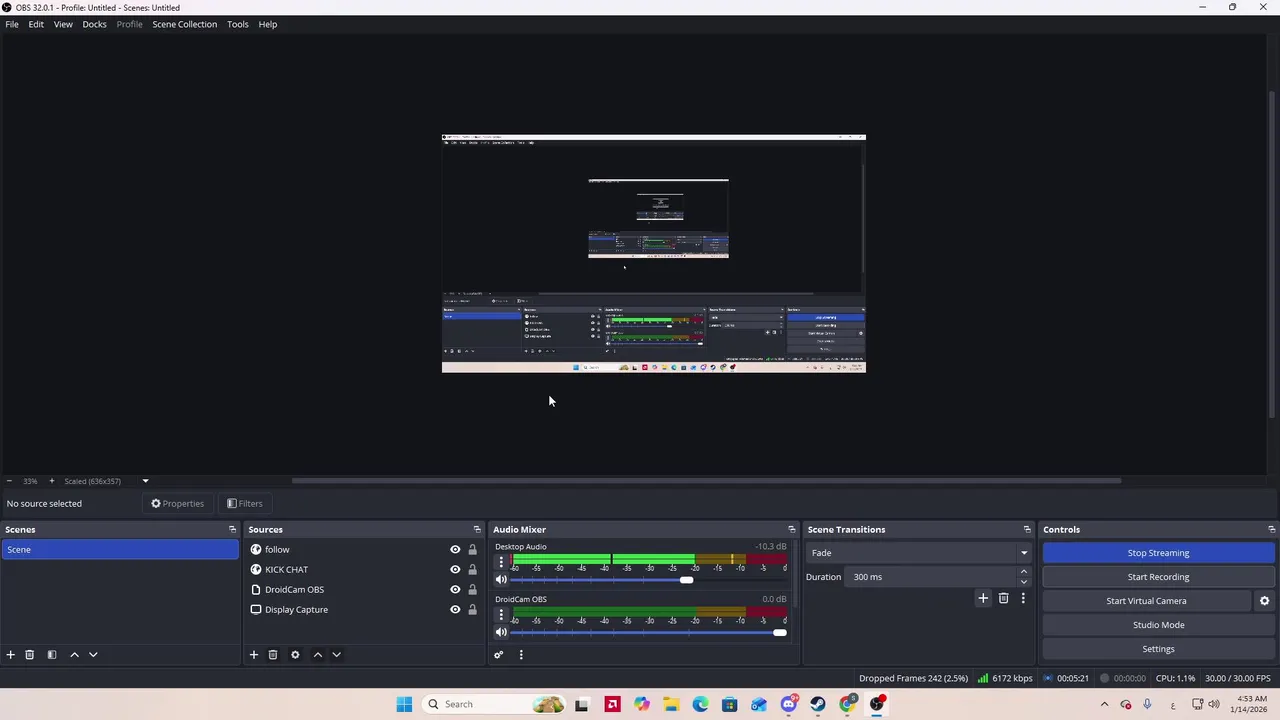Open source properties gear in the Sources toolbar

coord(295,655)
